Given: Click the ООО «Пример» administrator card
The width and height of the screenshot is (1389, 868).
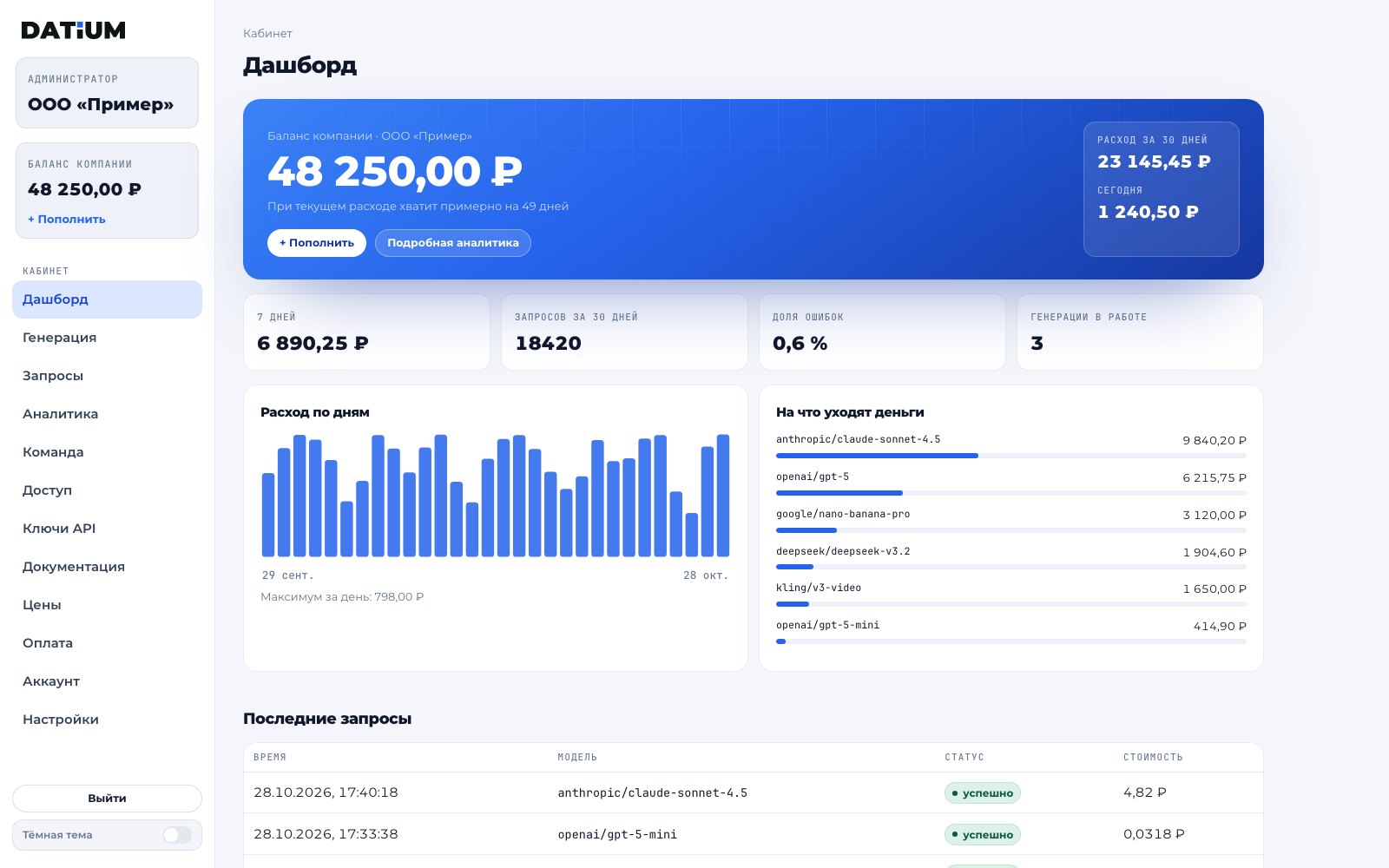Looking at the screenshot, I should click(107, 93).
